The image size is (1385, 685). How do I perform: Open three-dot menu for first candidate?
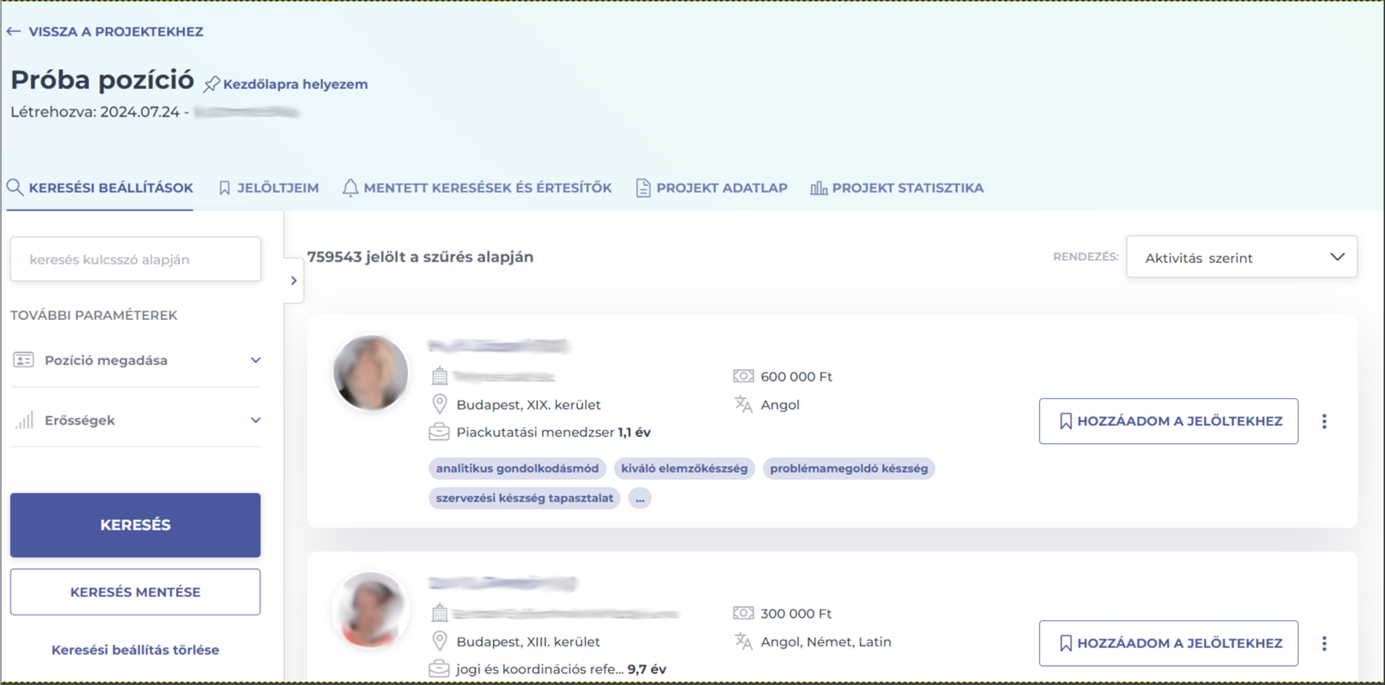pos(1324,422)
